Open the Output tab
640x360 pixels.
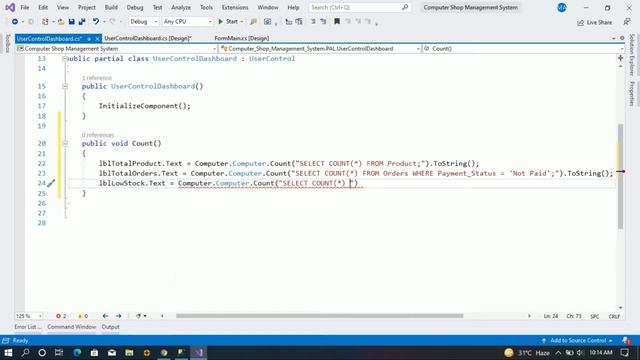(x=111, y=327)
